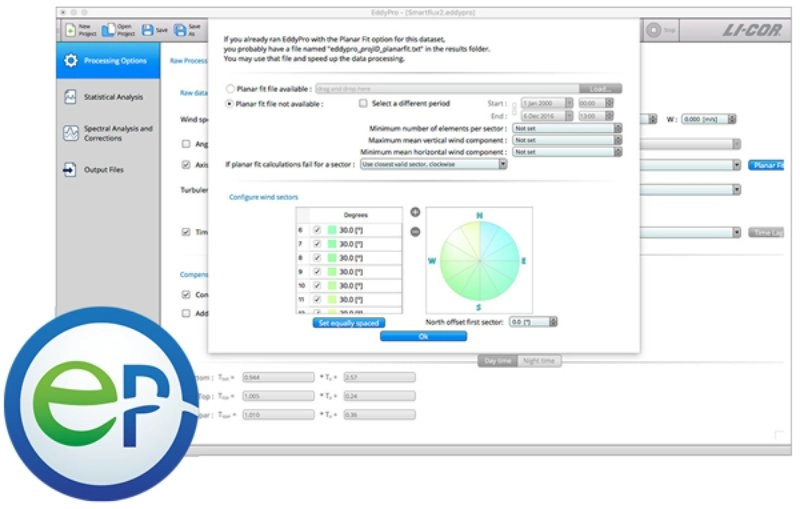Click the 0.944 coefficient field
Screen dimensions: 800x509
[x=279, y=377]
